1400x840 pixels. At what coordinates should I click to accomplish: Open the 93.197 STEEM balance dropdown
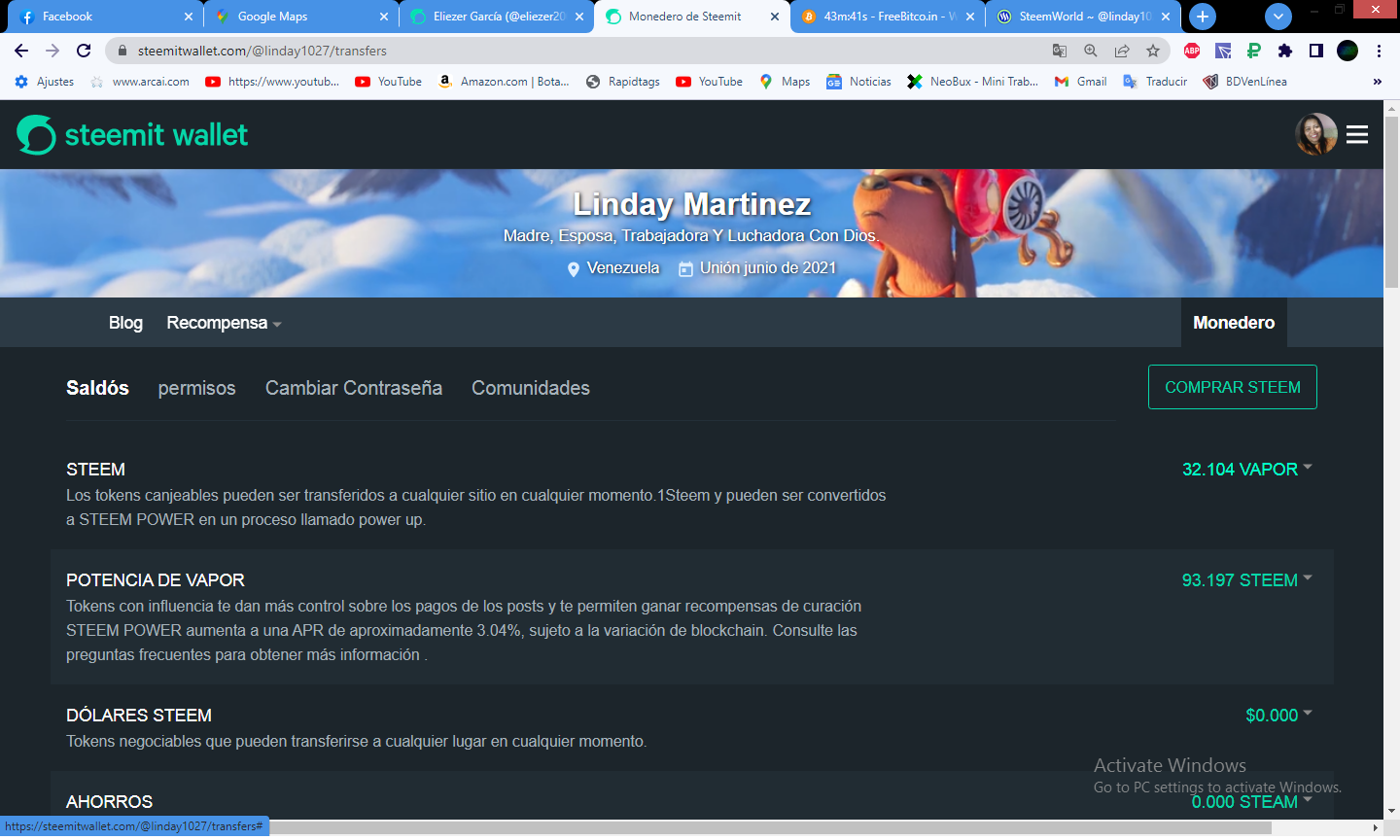1247,580
